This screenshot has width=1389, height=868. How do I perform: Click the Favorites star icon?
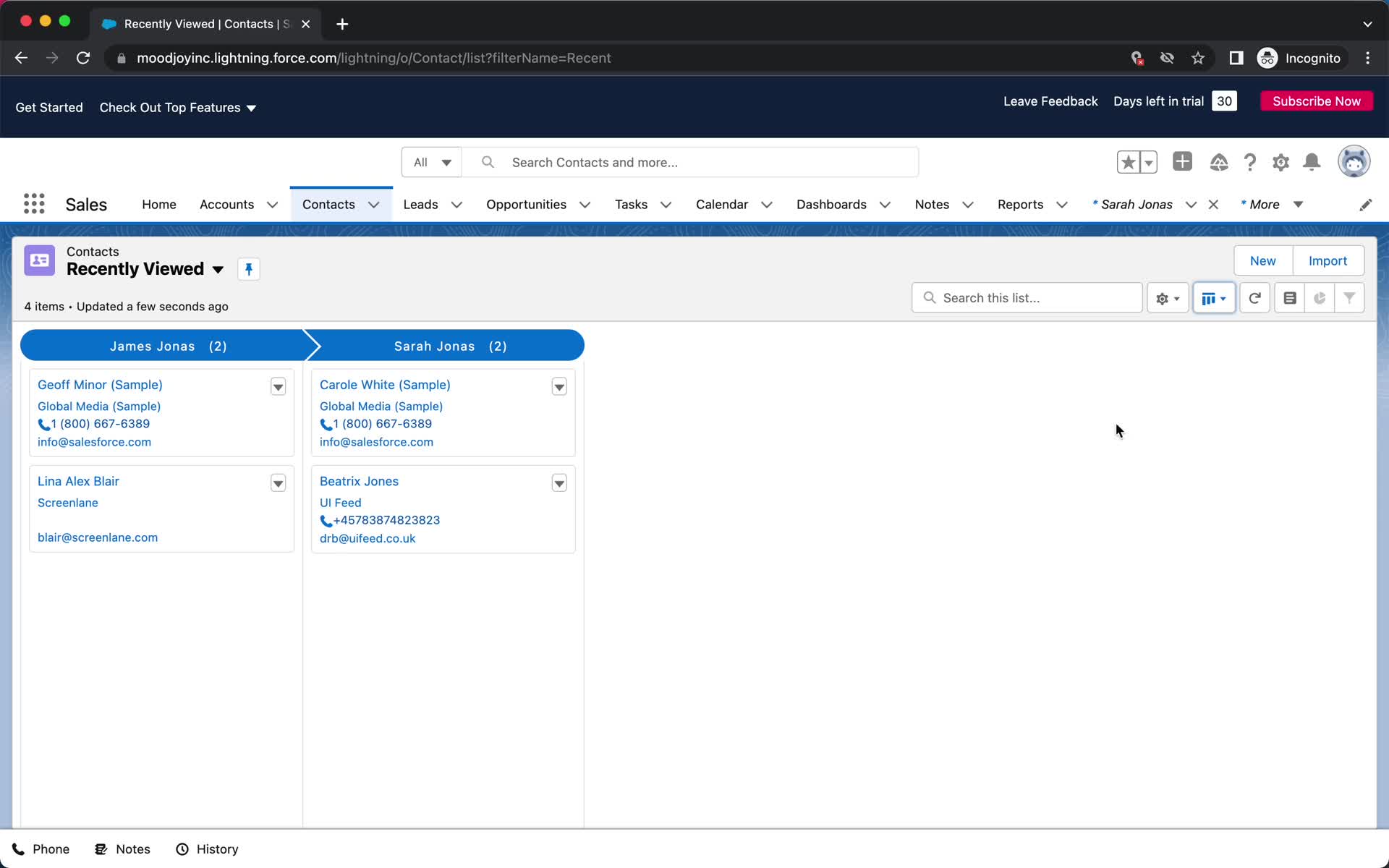point(1128,162)
